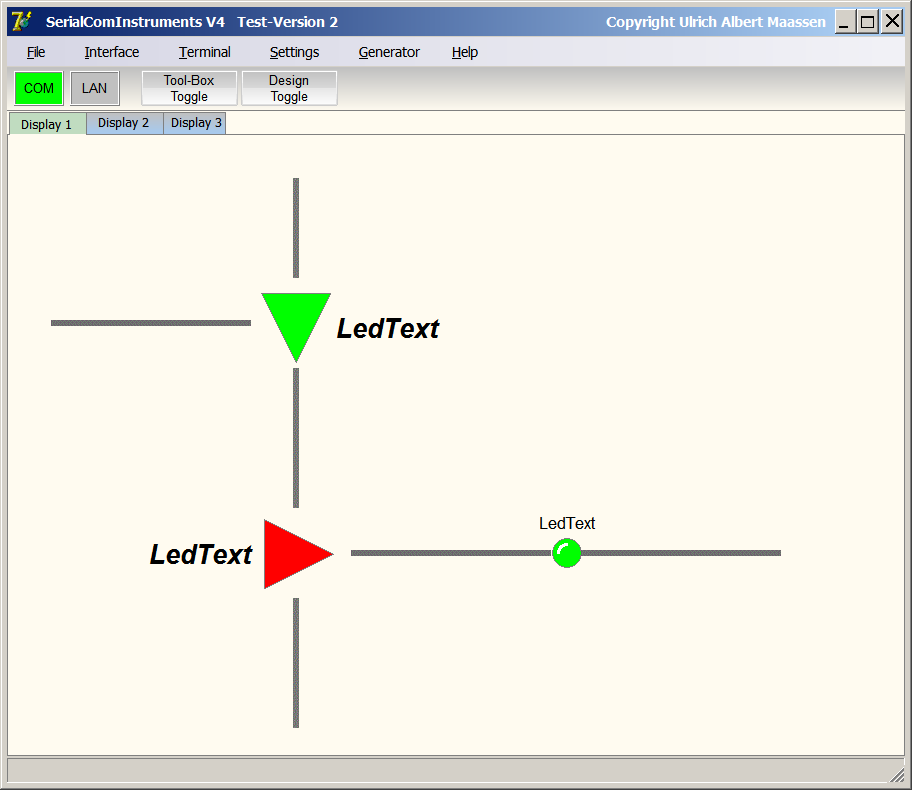Switch to the Display 3 tab
The height and width of the screenshot is (790, 912).
pos(195,123)
